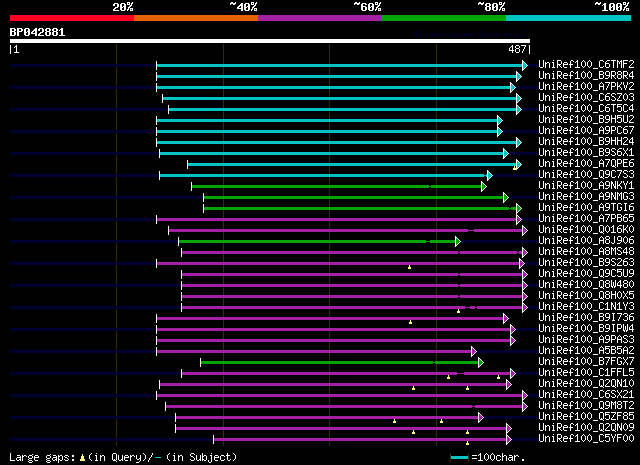
Task: Click the orange ~40% identity legend segment
Action: click(196, 18)
